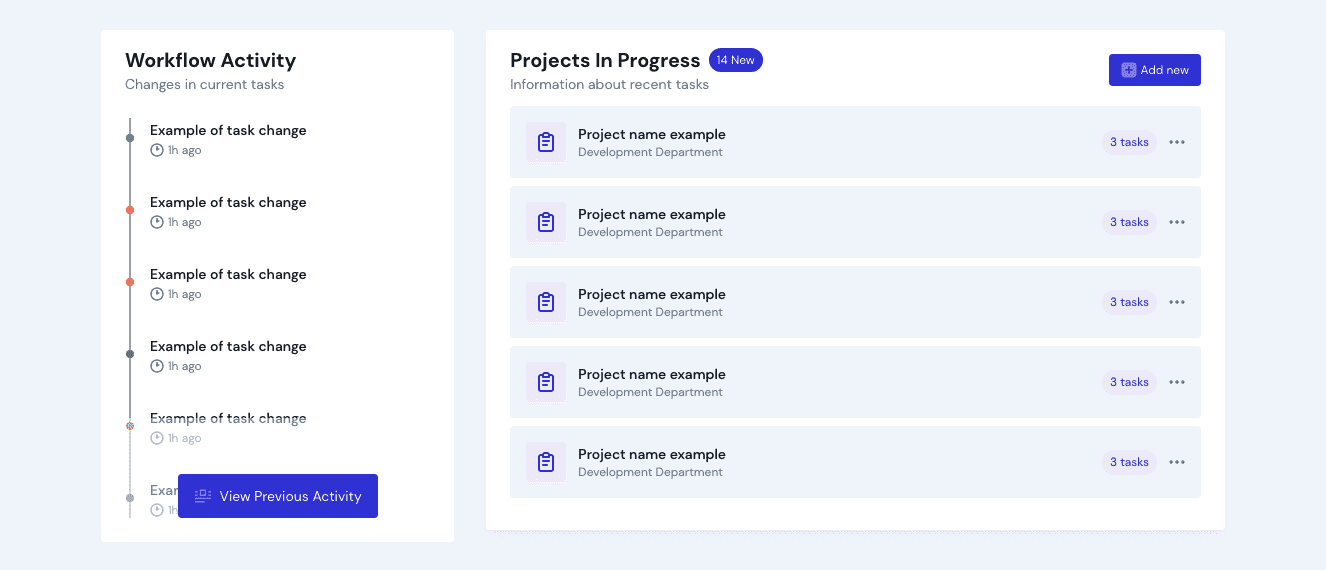Click the 14 New badge
The image size is (1326, 570).
(735, 60)
